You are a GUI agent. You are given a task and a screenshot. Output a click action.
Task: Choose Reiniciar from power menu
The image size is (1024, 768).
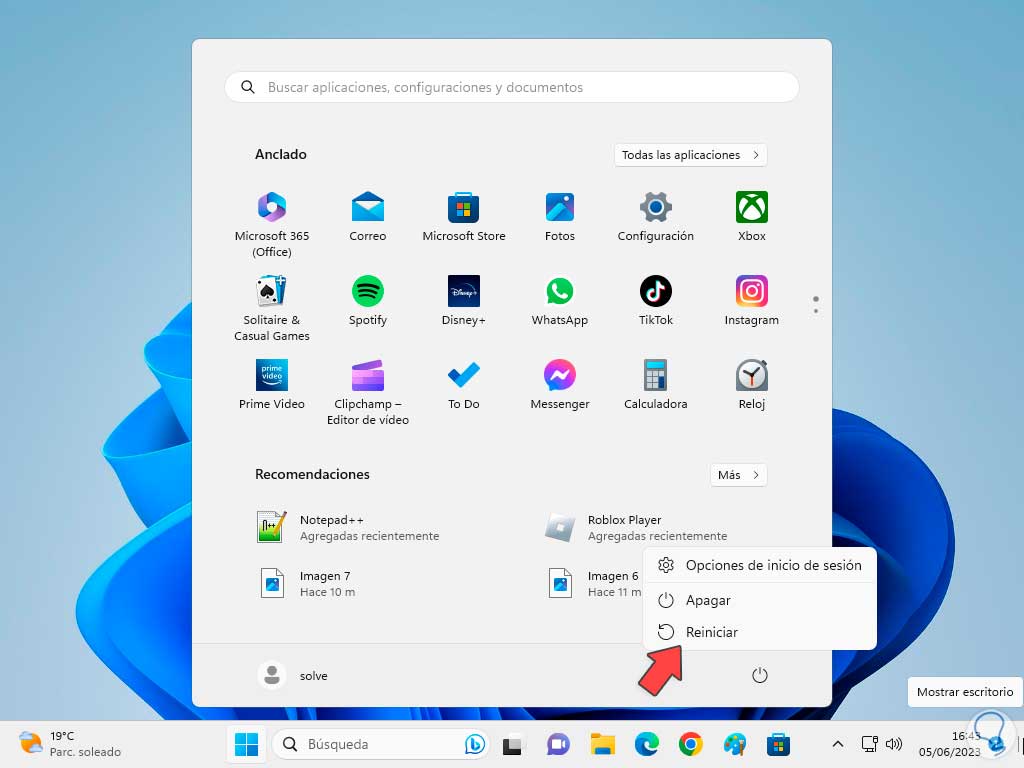tap(760, 632)
